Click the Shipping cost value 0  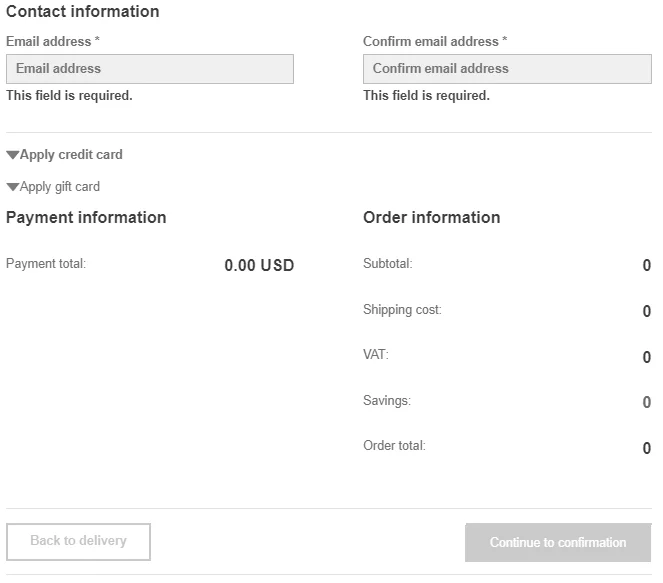(647, 312)
